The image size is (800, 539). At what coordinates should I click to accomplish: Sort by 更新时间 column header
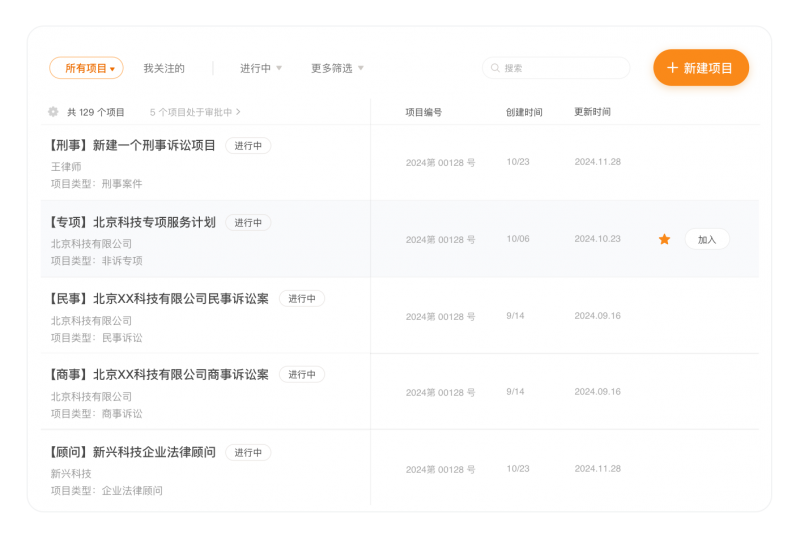click(x=592, y=112)
